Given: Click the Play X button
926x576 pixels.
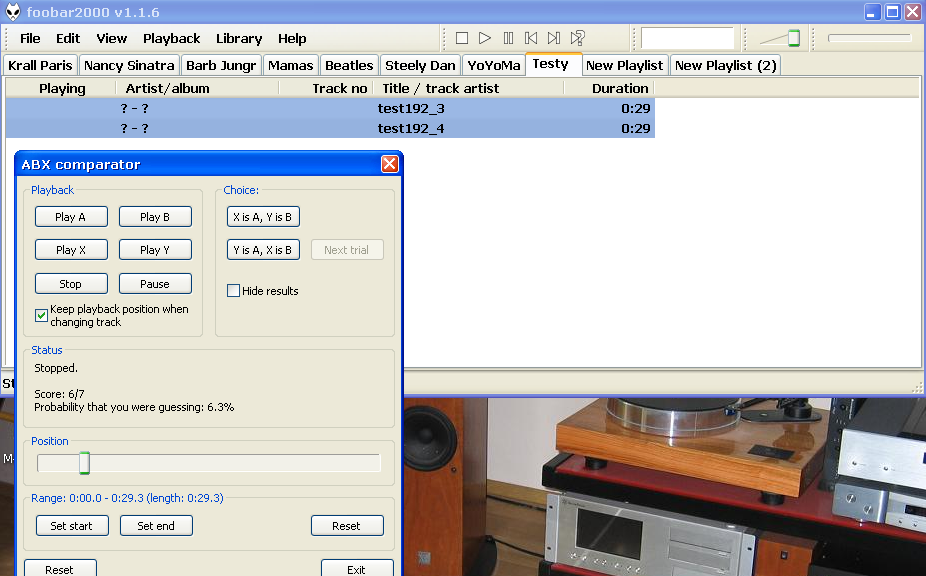Looking at the screenshot, I should (x=71, y=250).
